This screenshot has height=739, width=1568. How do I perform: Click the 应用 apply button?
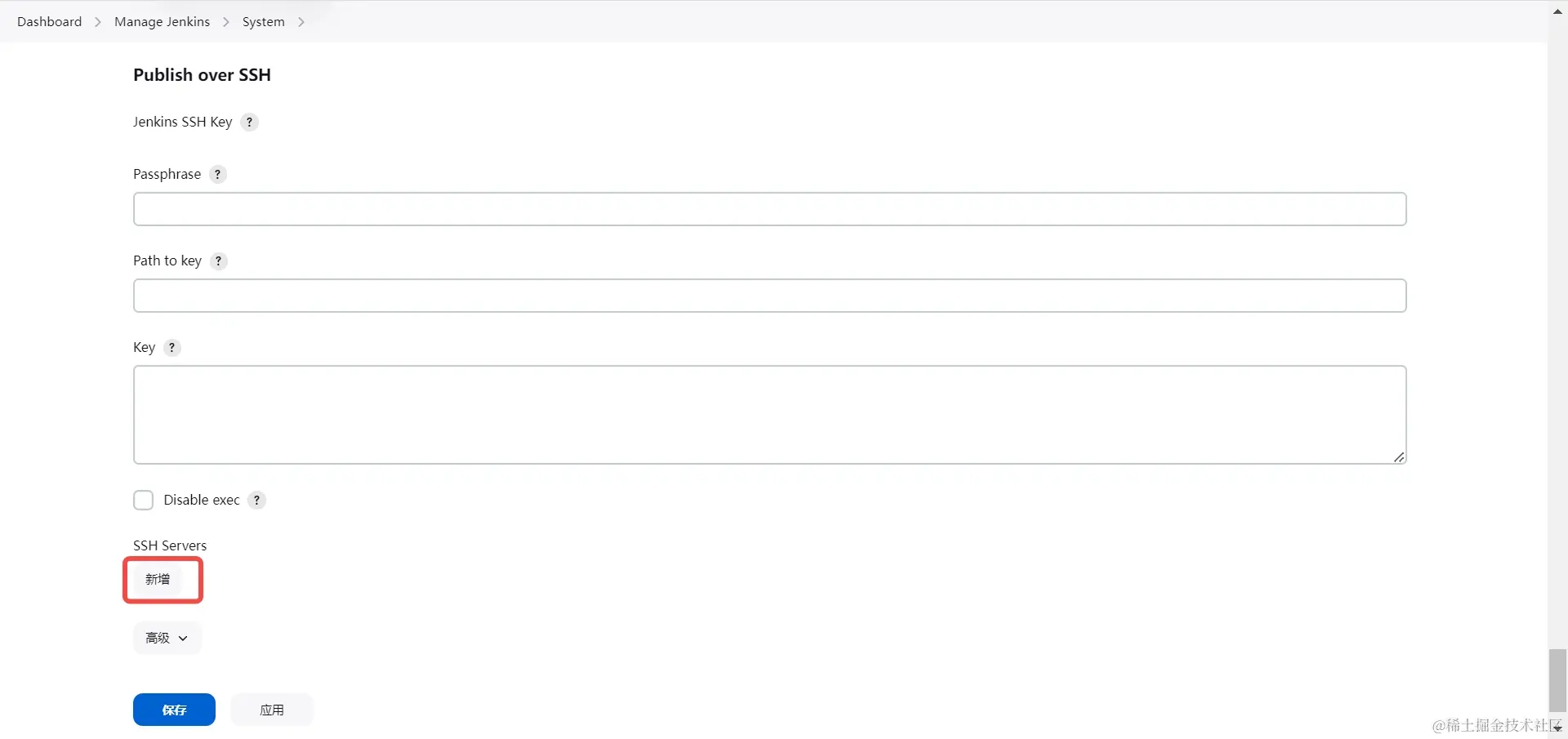271,710
